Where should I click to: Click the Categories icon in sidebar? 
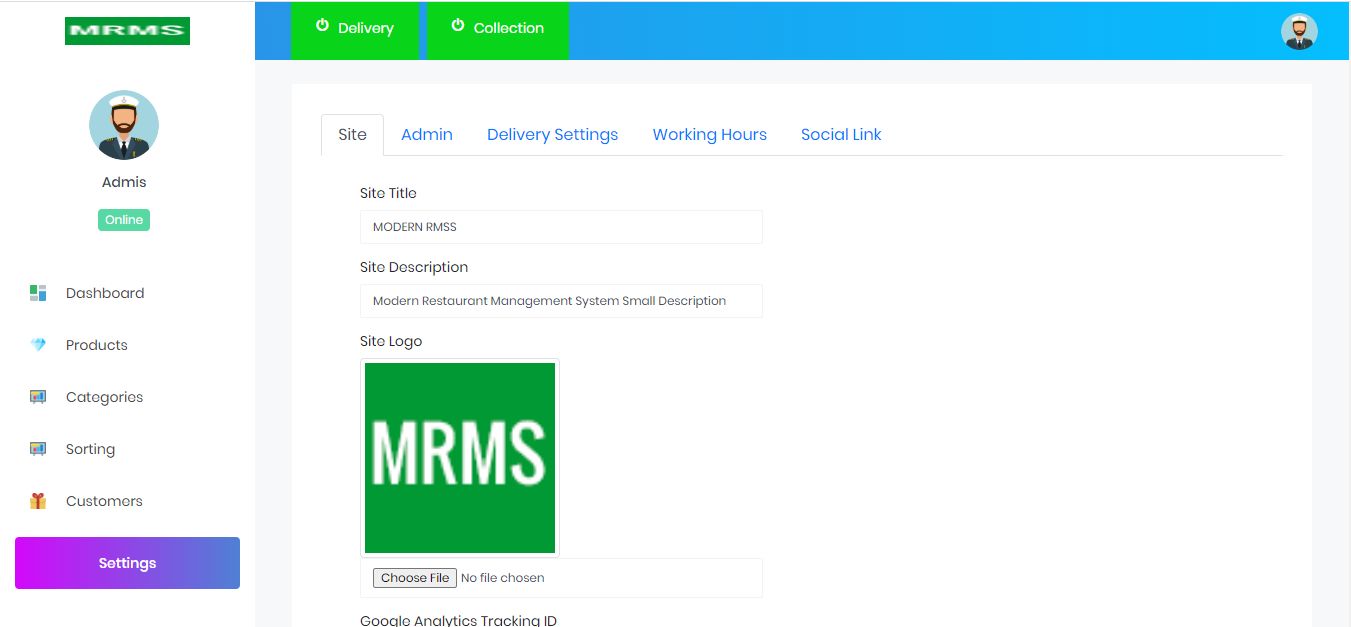click(38, 397)
